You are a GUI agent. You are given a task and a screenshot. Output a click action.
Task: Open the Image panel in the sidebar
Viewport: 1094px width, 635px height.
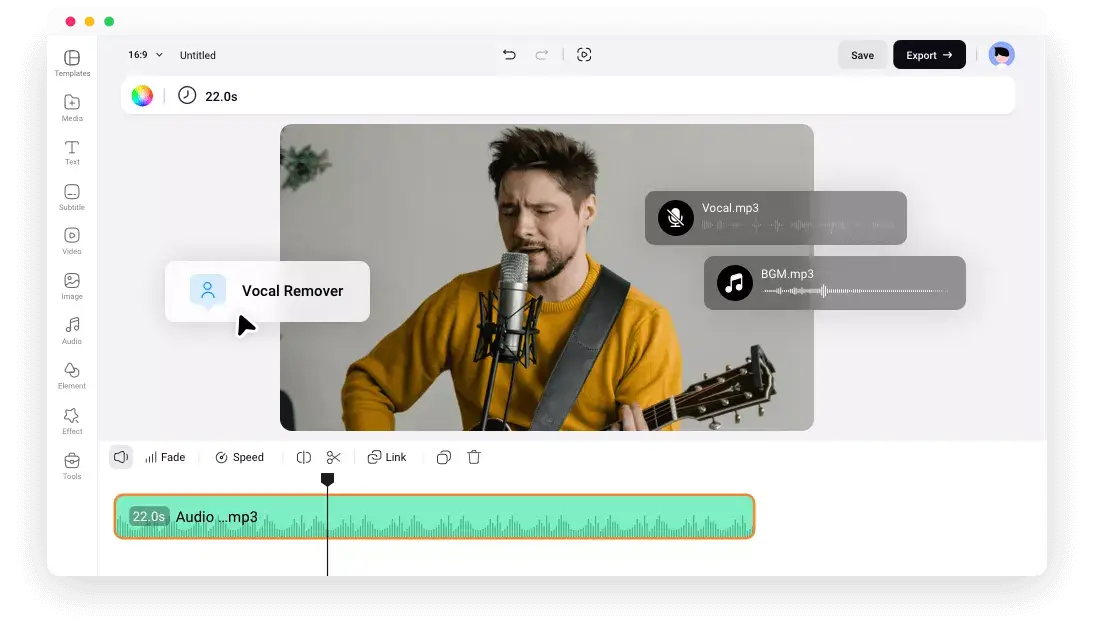point(72,287)
